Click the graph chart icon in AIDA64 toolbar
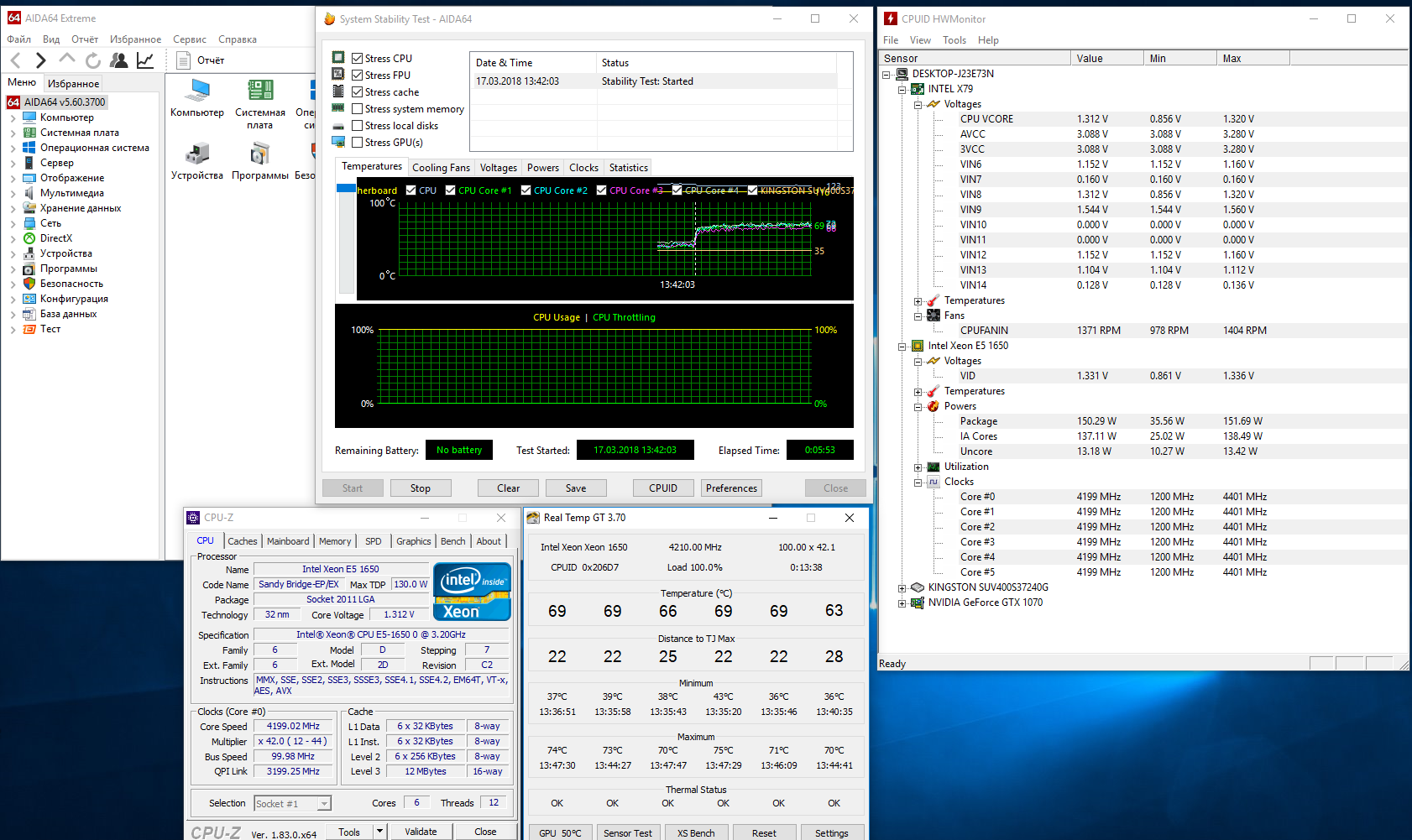The height and width of the screenshot is (840, 1412). pos(145,60)
